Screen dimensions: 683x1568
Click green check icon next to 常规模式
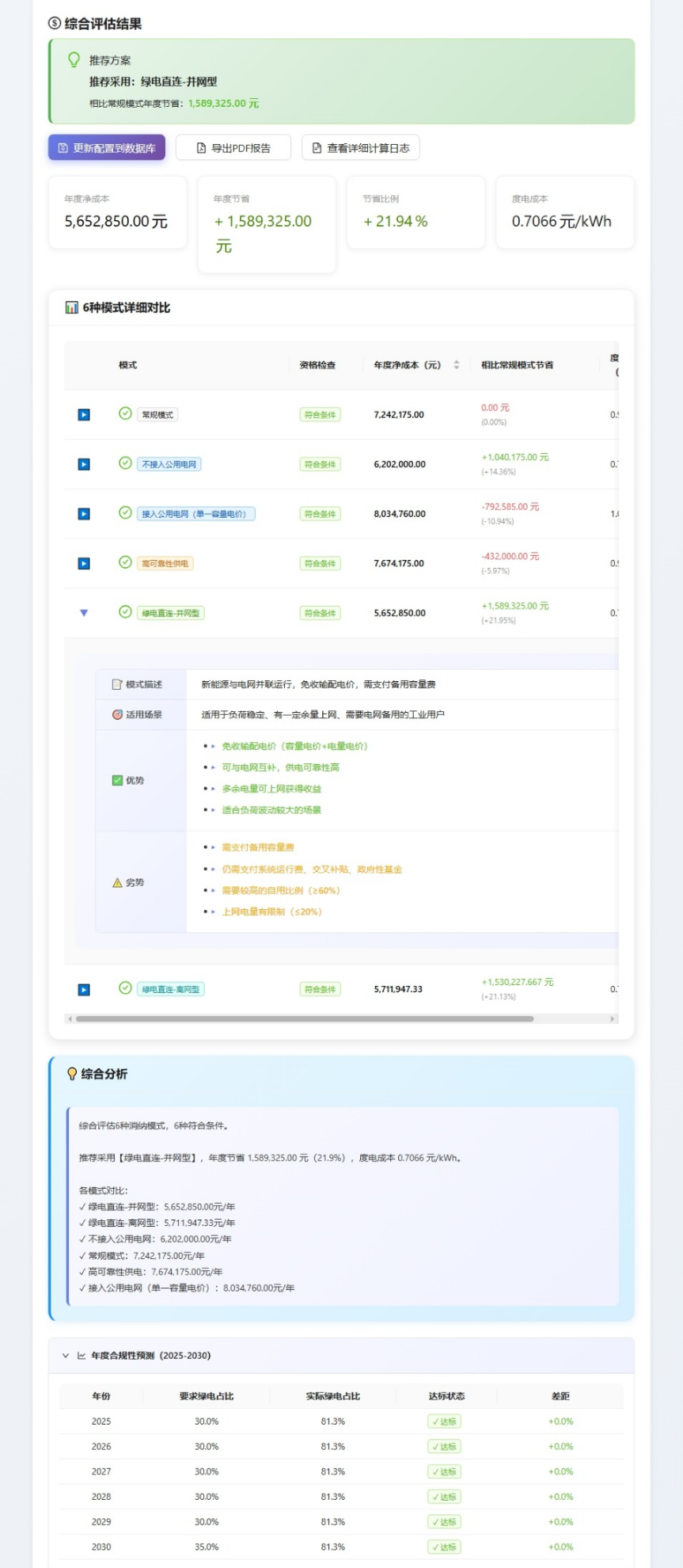(125, 413)
